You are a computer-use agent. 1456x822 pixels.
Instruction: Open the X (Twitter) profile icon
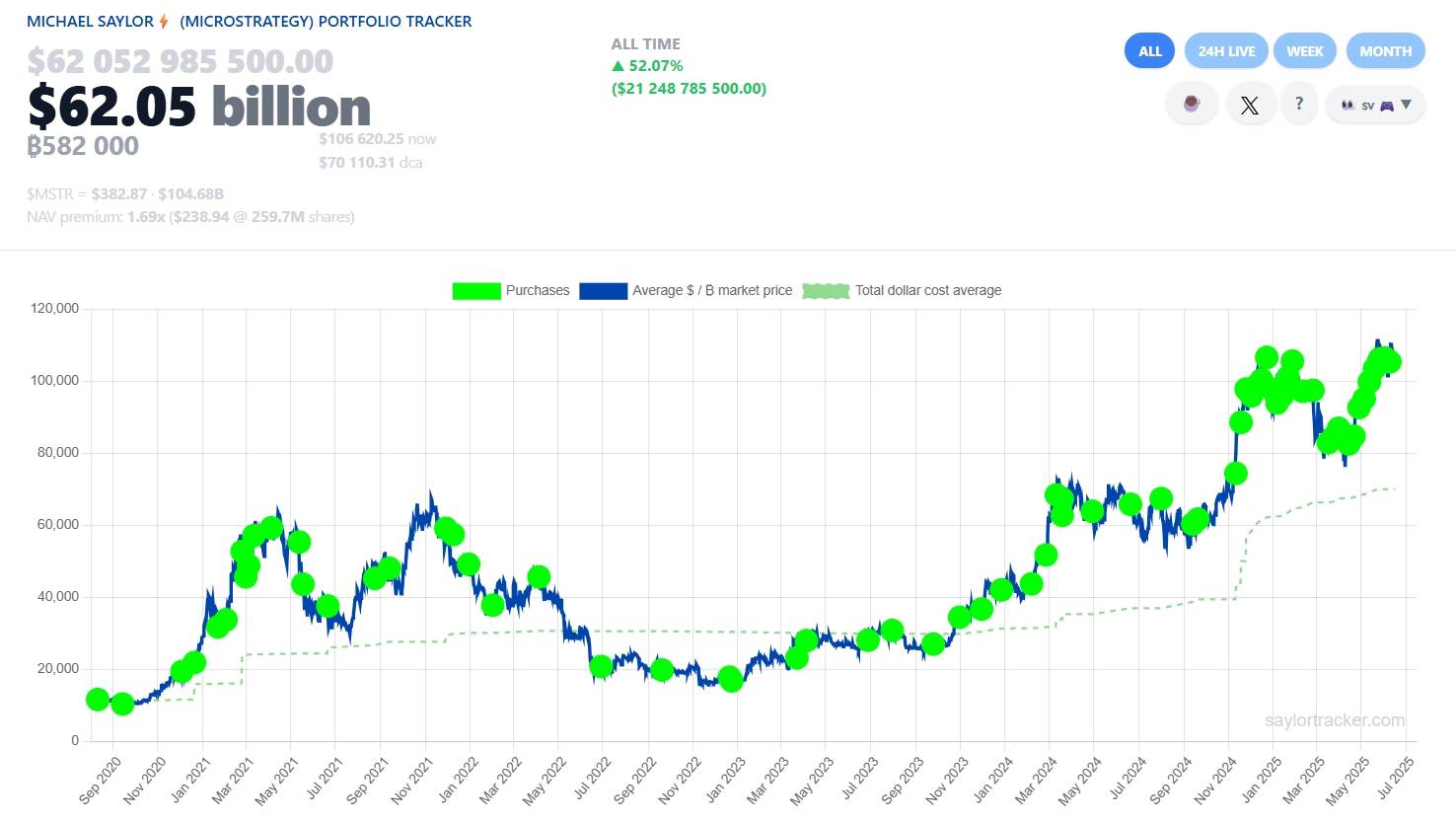coord(1250,105)
